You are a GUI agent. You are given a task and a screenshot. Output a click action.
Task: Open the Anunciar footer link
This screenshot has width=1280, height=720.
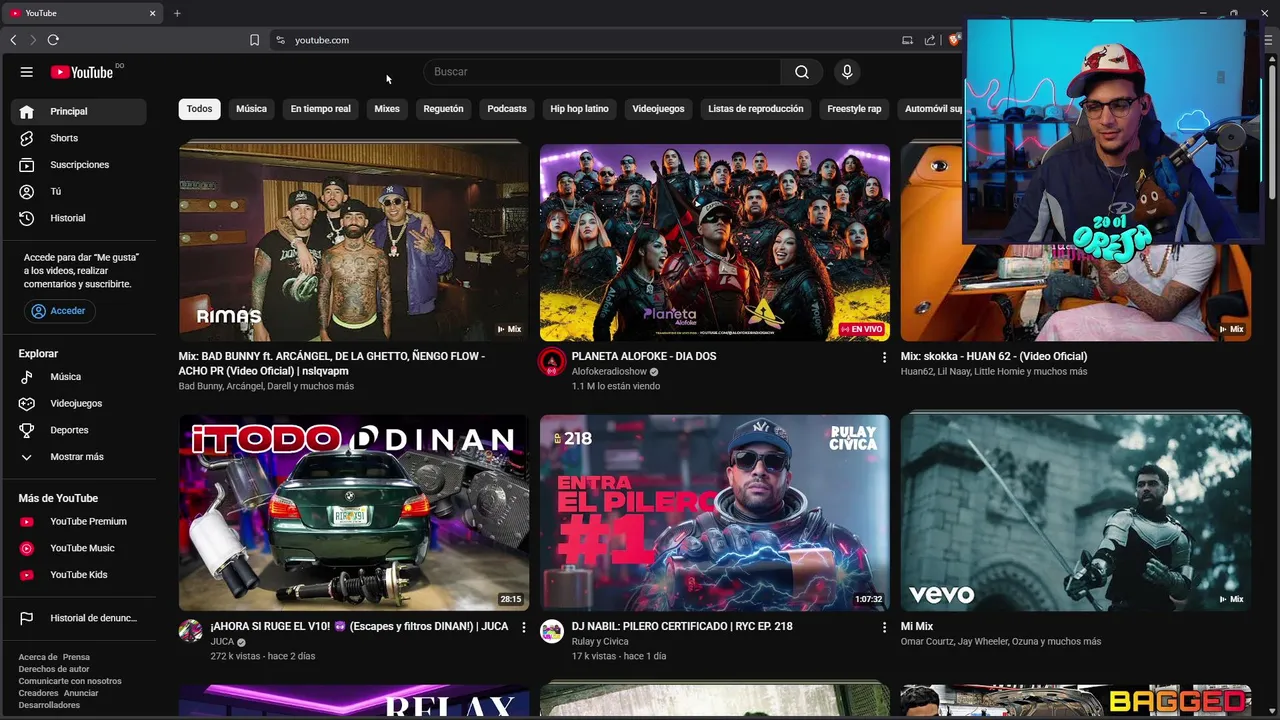click(81, 693)
